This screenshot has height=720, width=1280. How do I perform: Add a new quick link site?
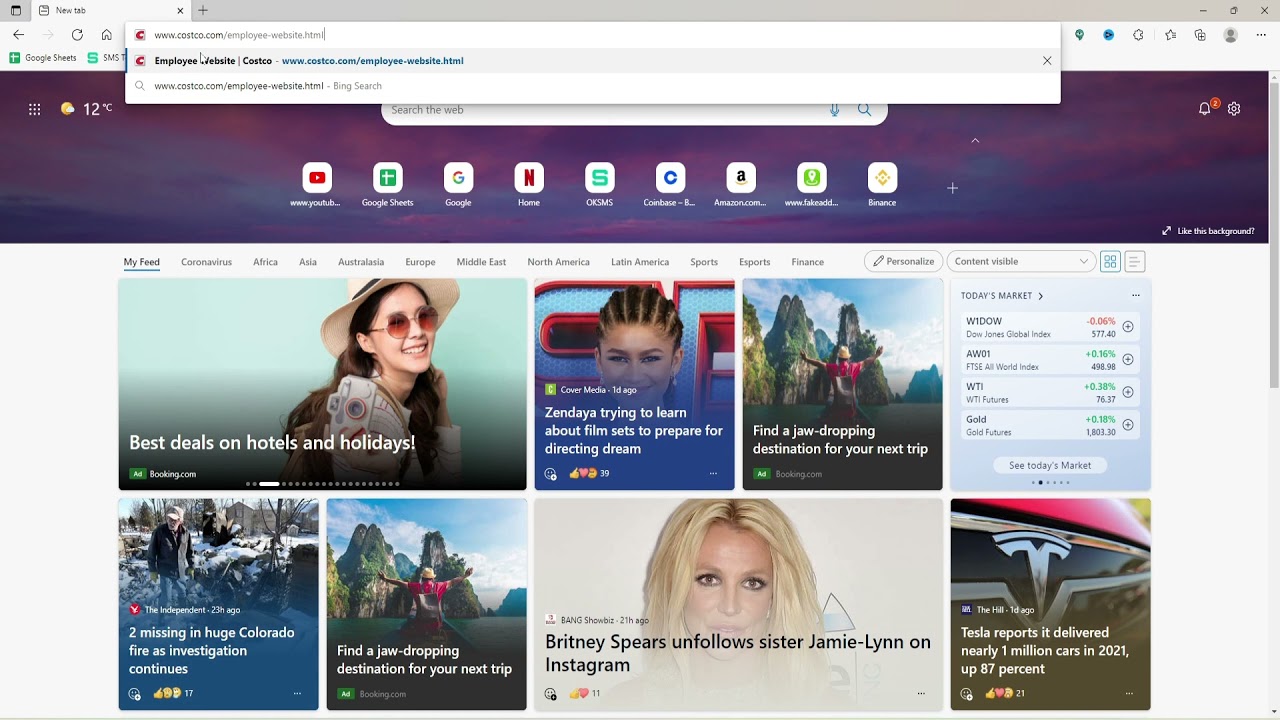952,188
